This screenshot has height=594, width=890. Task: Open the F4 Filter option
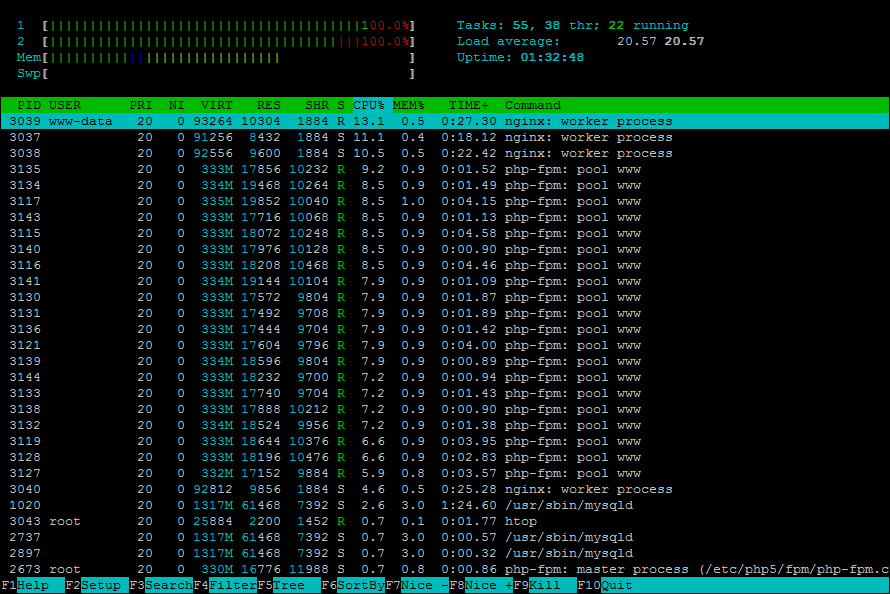click(225, 585)
